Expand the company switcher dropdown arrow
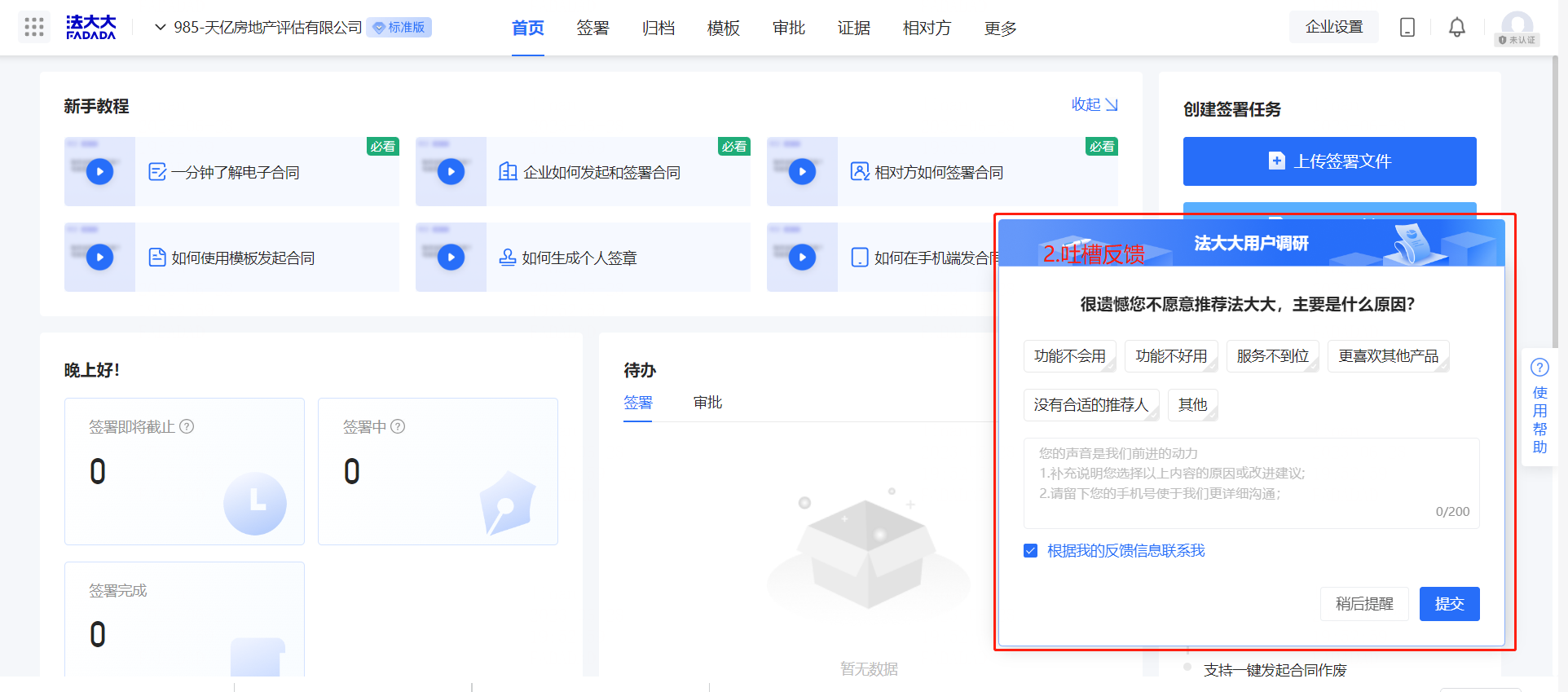This screenshot has height=692, width=1568. point(161,27)
